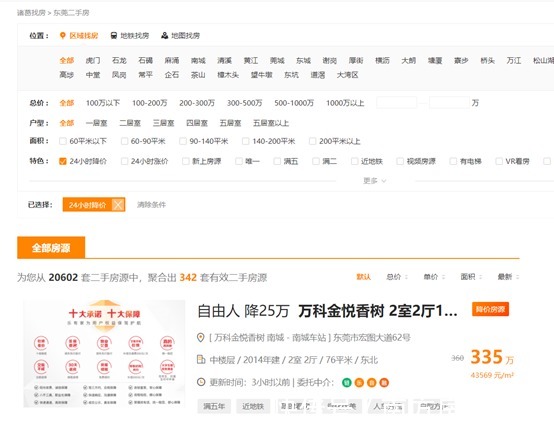Image resolution: width=554 pixels, height=428 pixels.
Task: Choose price range 100-200万
Action: pyautogui.click(x=149, y=103)
